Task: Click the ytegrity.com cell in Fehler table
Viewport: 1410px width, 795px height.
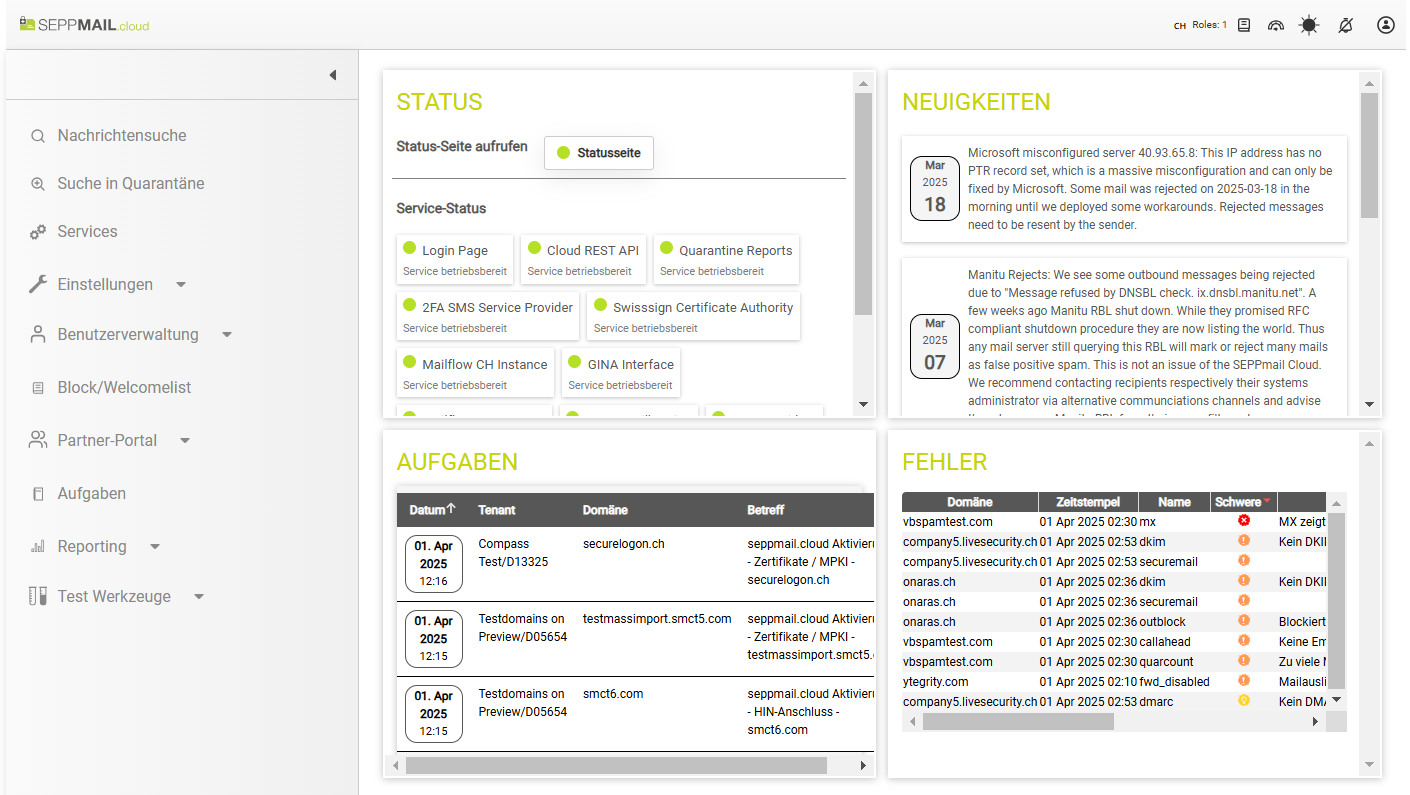Action: (936, 682)
